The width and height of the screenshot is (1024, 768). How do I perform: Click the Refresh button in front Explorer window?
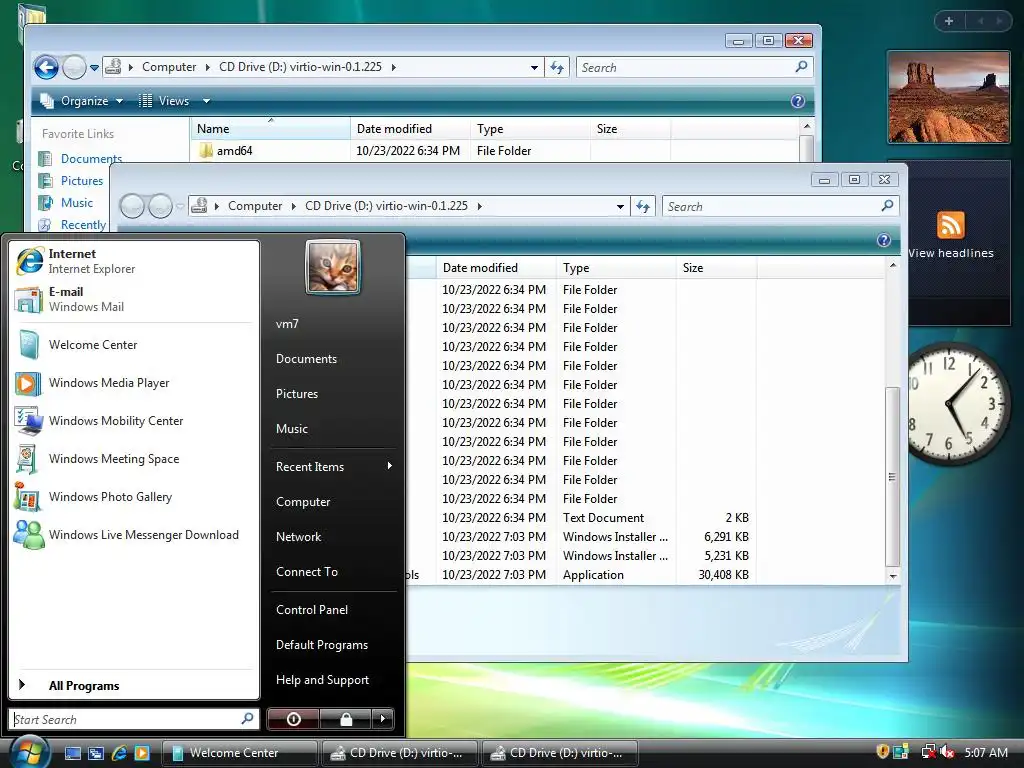coord(643,206)
